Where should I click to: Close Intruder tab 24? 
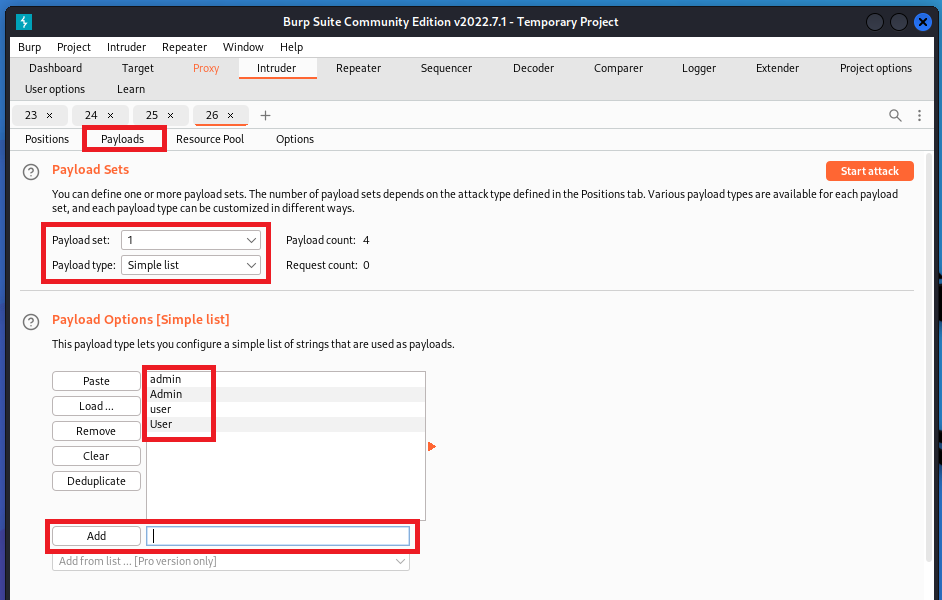pos(110,115)
